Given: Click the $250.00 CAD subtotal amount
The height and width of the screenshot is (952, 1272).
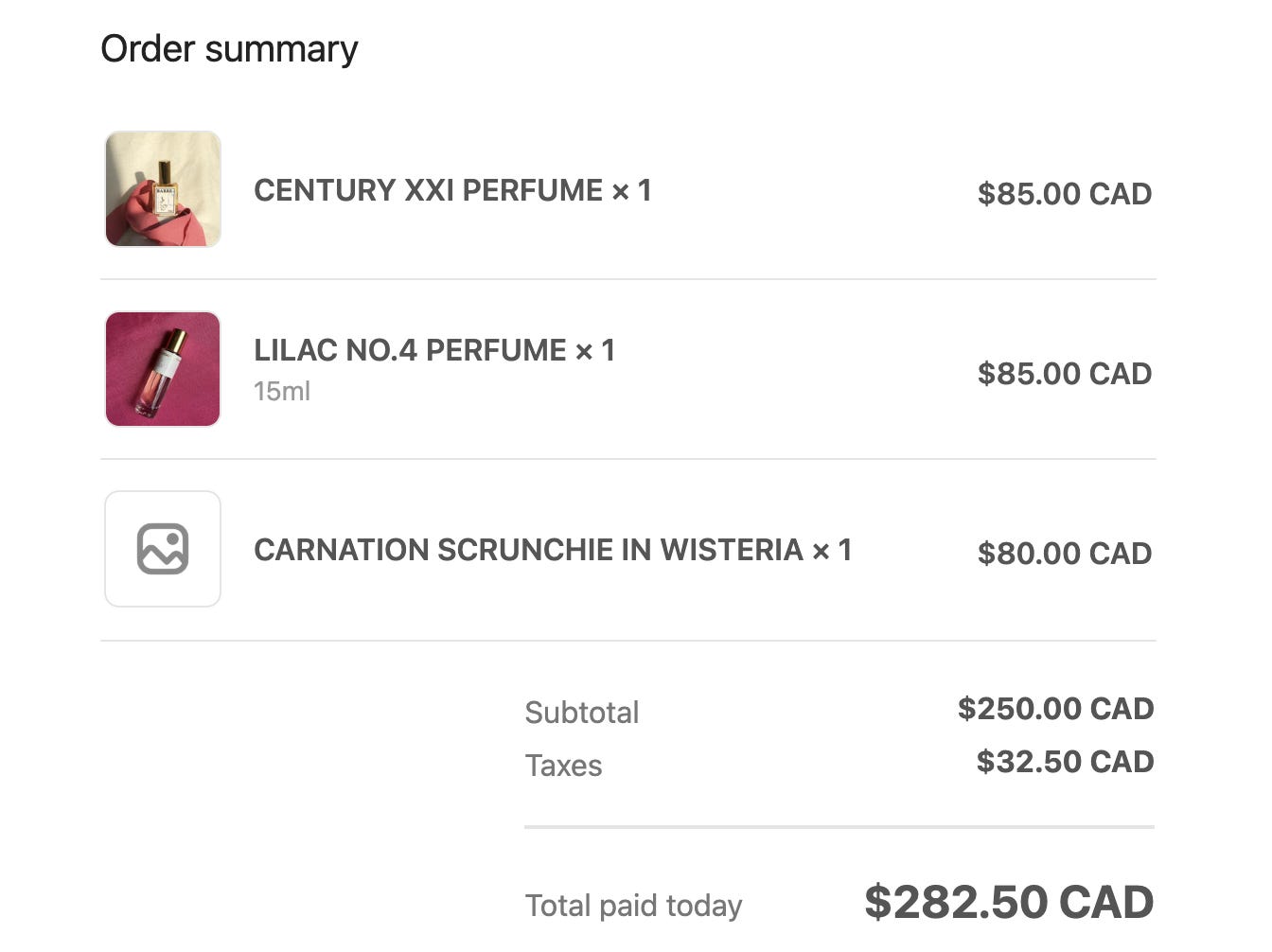Looking at the screenshot, I should point(1055,708).
